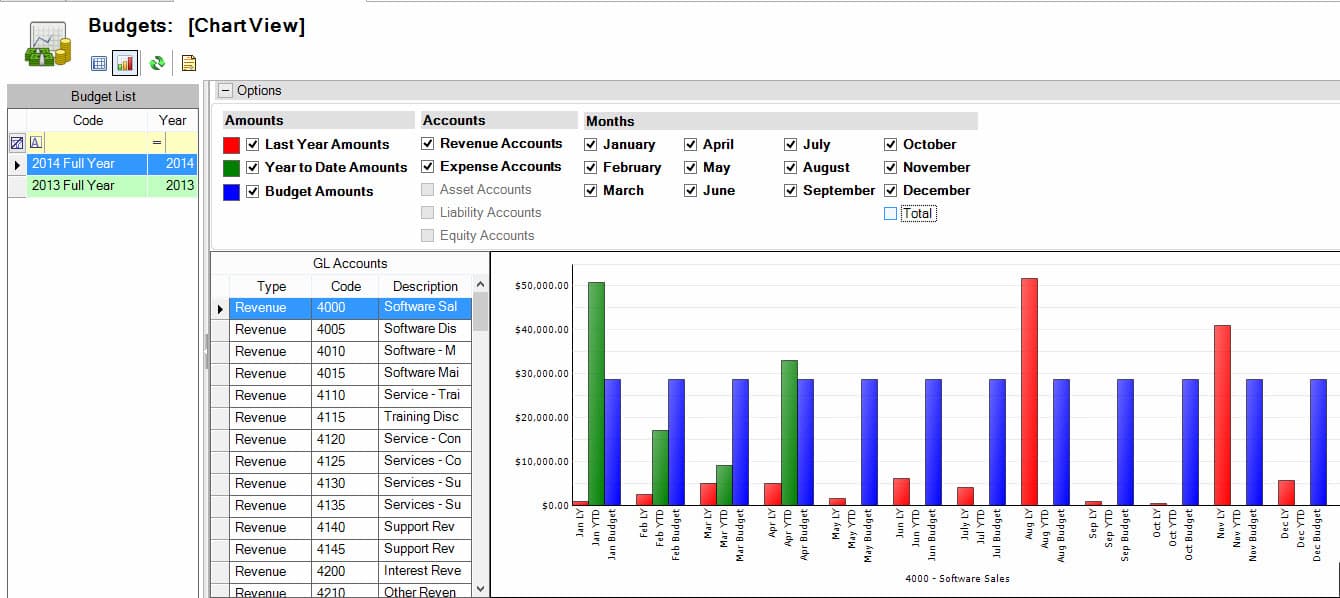Screen dimensions: 1340x598
Task: Uncheck Last Year Amounts checkbox
Action: click(x=253, y=144)
